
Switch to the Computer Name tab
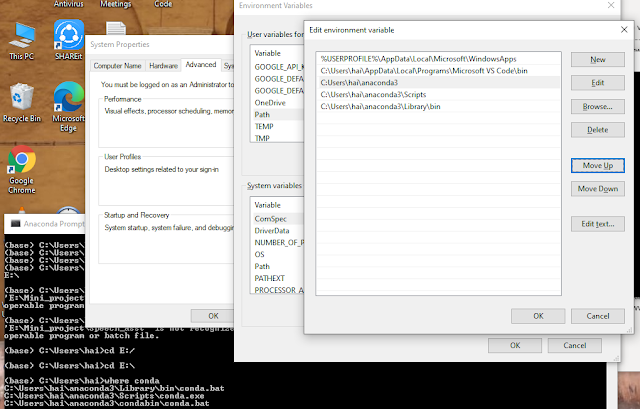click(x=117, y=66)
